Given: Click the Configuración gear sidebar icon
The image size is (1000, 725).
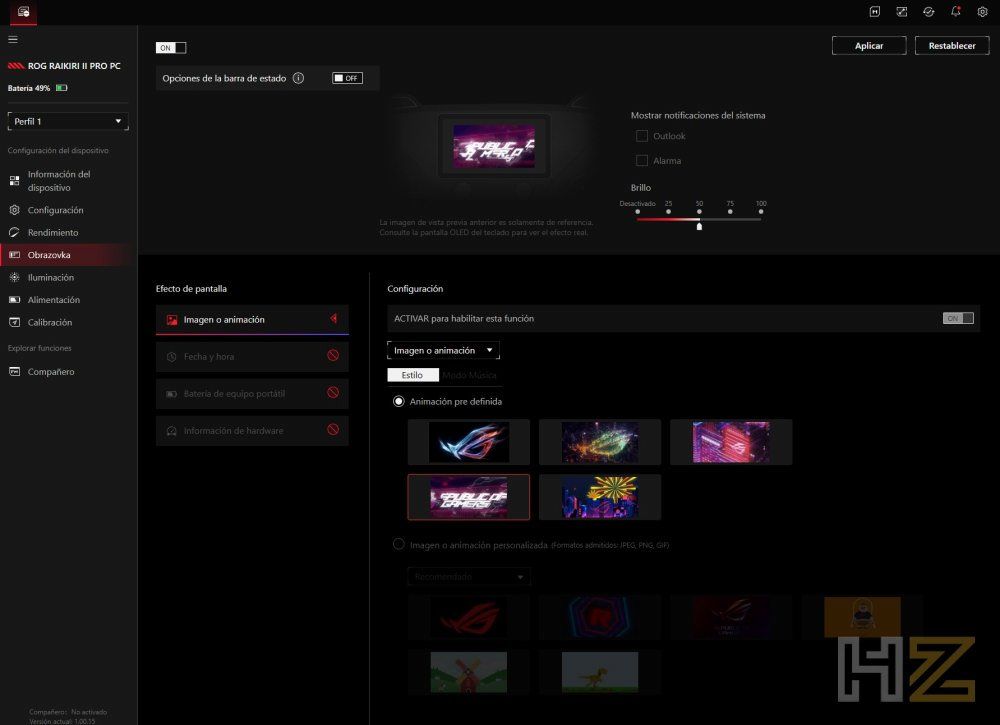Looking at the screenshot, I should (x=14, y=210).
